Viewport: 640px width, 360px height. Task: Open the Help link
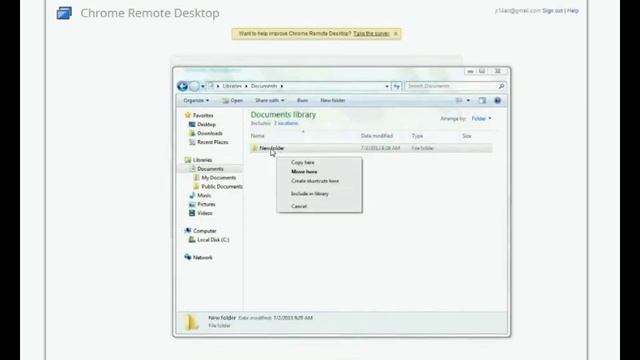573,11
